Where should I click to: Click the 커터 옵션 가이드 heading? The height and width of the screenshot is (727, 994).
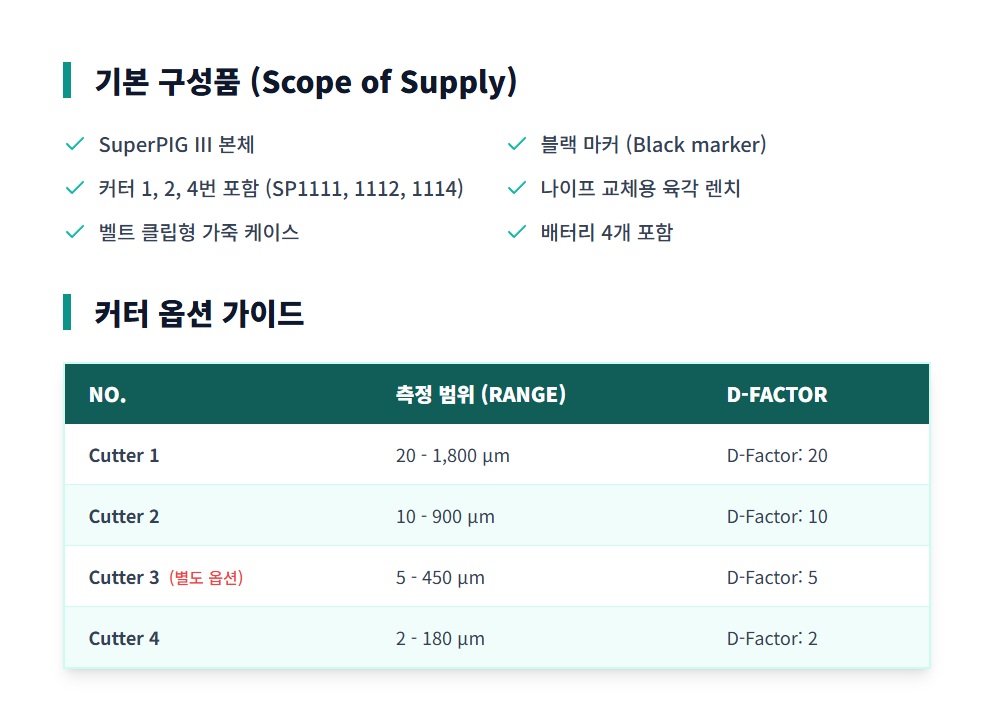[199, 314]
